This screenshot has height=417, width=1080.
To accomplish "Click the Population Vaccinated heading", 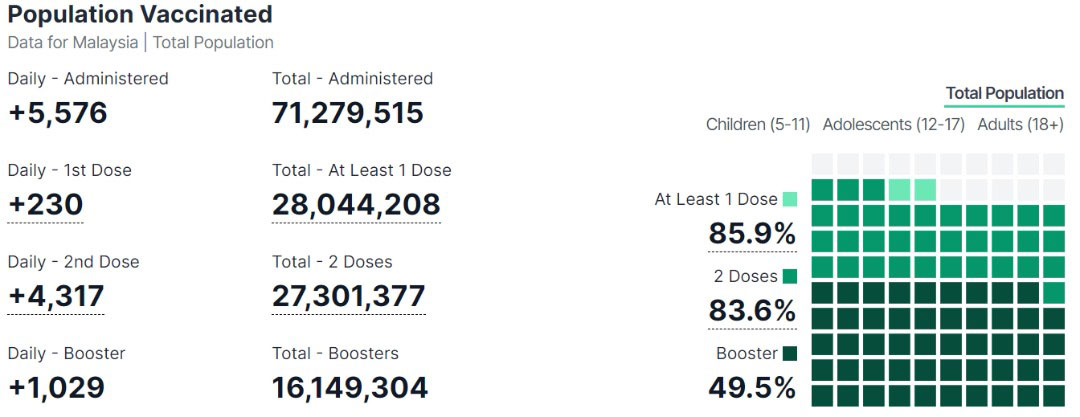I will point(140,14).
